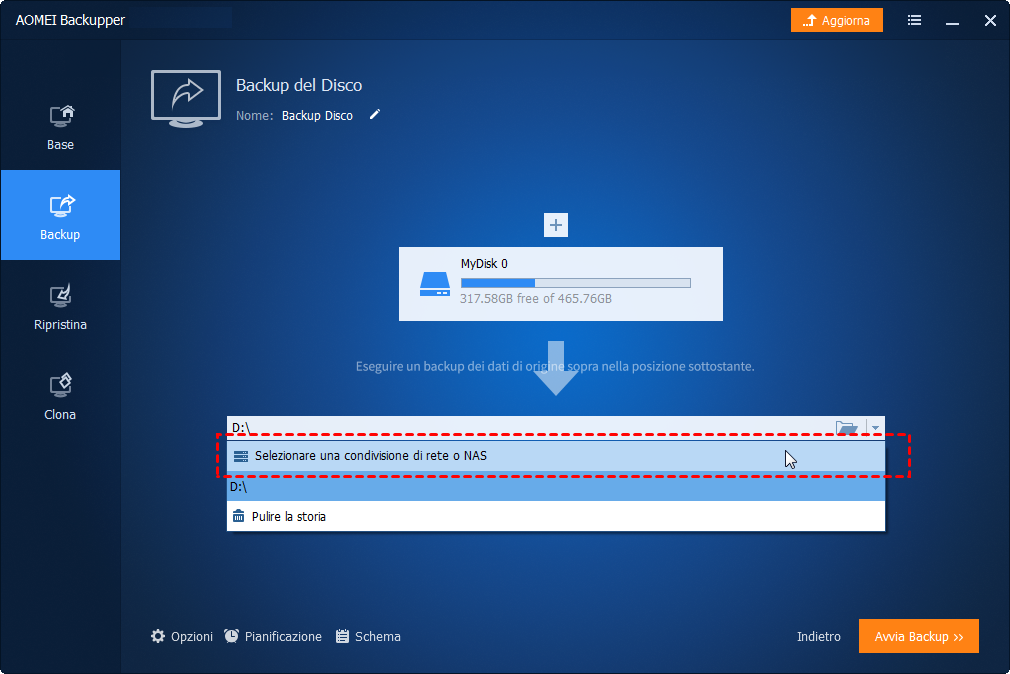Open Opzioni backup settings
Image resolution: width=1010 pixels, height=674 pixels.
182,637
